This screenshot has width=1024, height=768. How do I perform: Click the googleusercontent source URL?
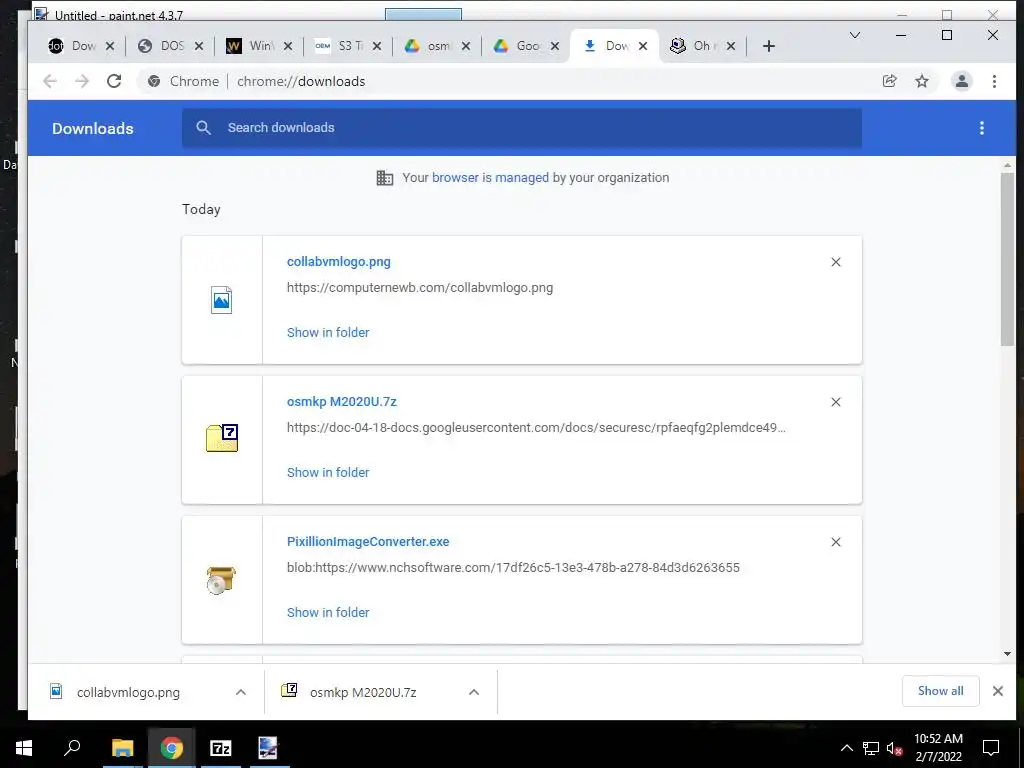pos(536,428)
